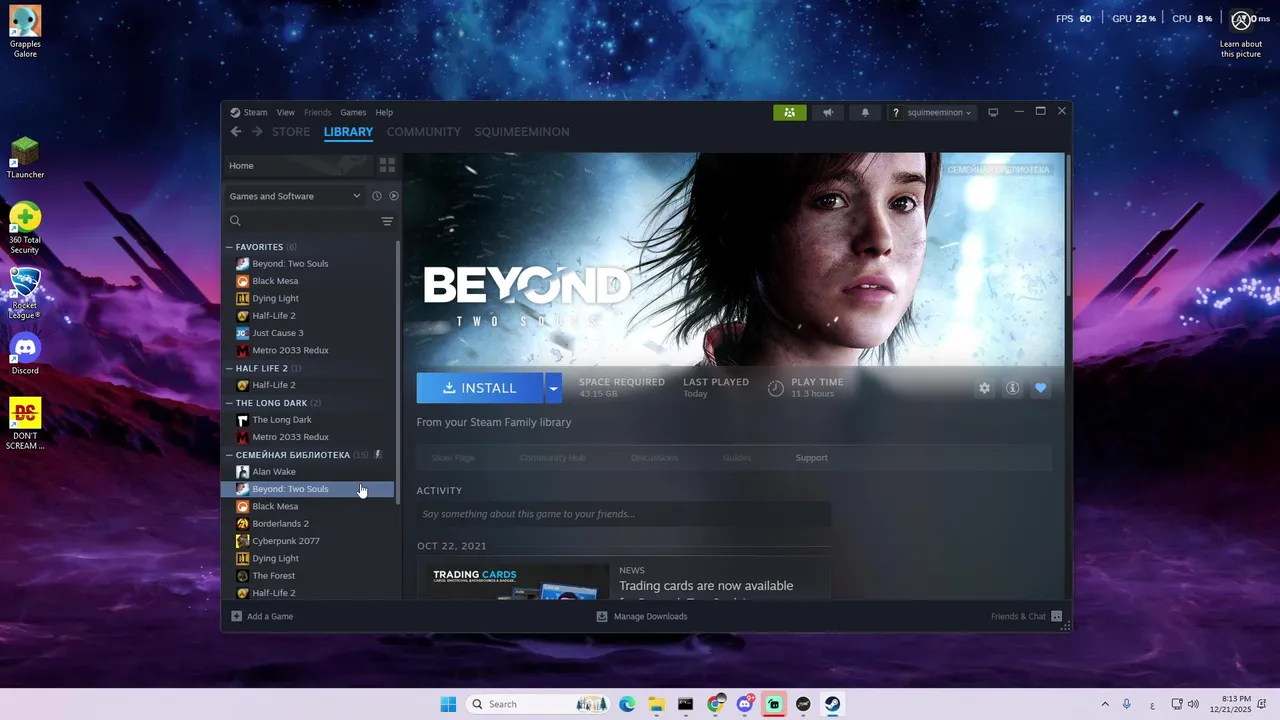Switch to the STORE tab

point(291,132)
